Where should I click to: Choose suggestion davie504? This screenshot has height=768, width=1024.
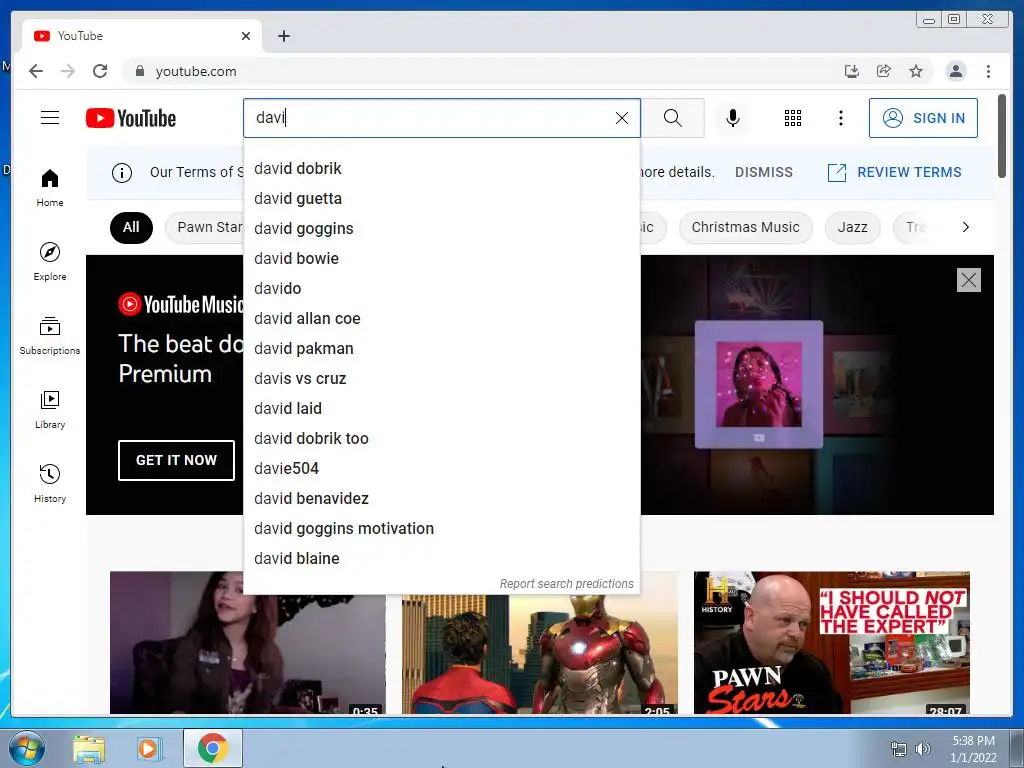click(441, 469)
